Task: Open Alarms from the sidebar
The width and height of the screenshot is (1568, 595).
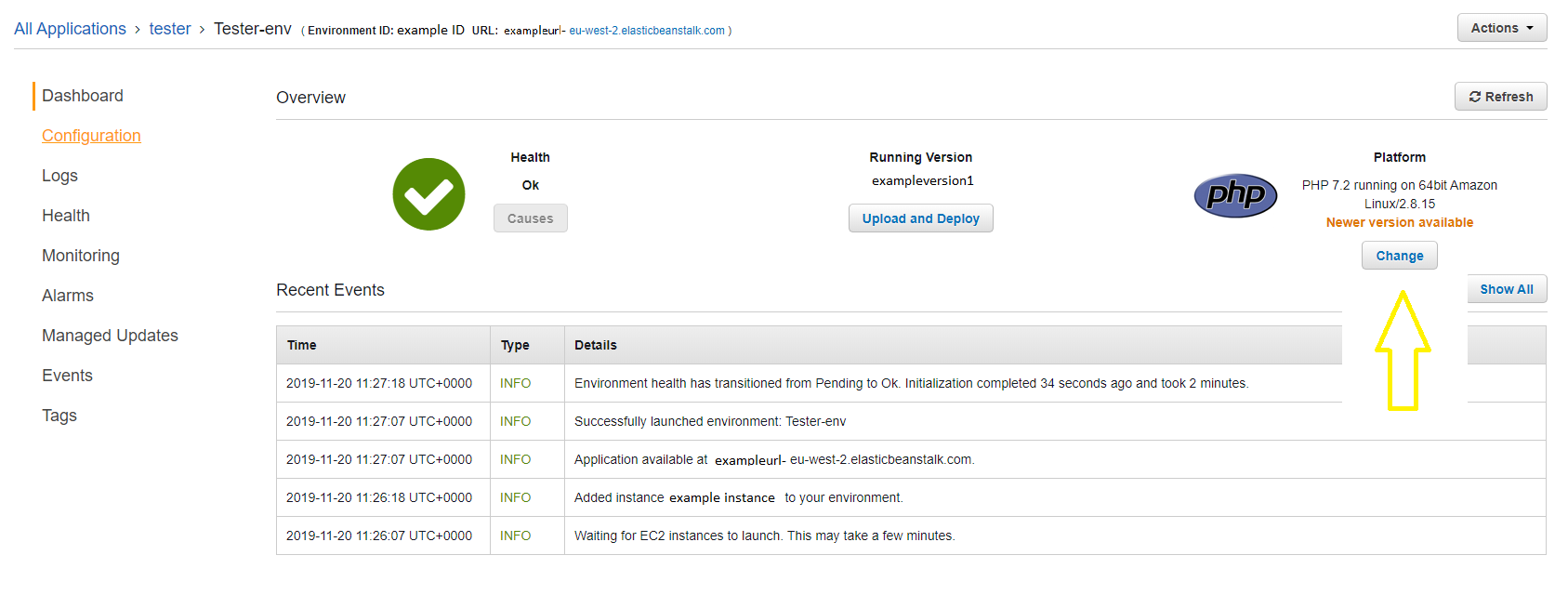Action: coord(68,296)
